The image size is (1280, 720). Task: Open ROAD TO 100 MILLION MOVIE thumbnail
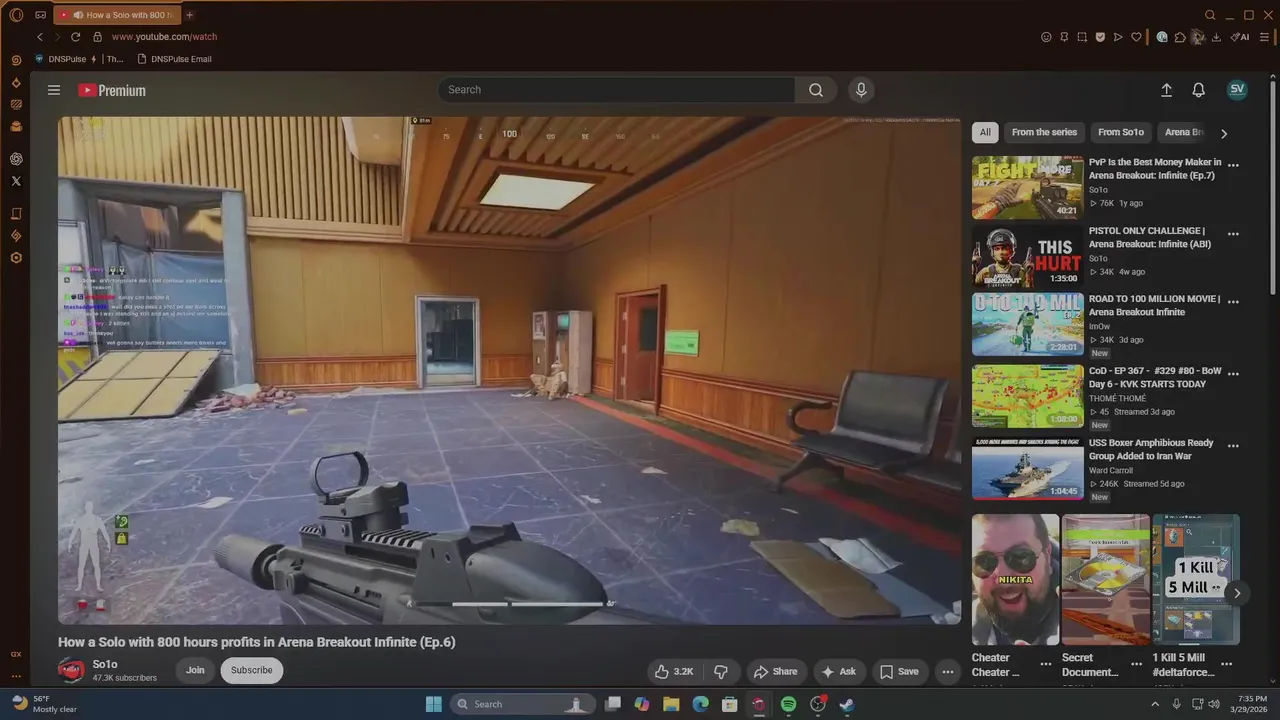1027,324
